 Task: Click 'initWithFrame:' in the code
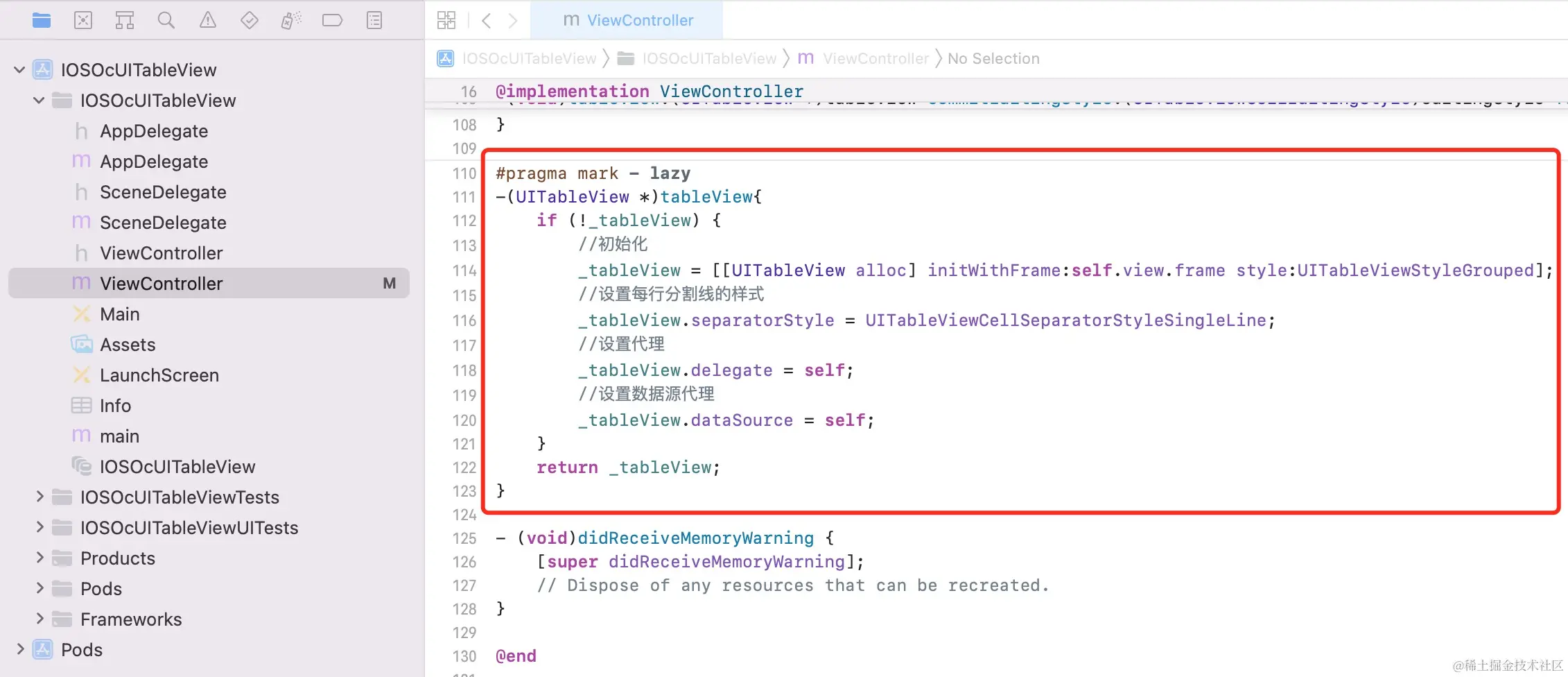999,271
